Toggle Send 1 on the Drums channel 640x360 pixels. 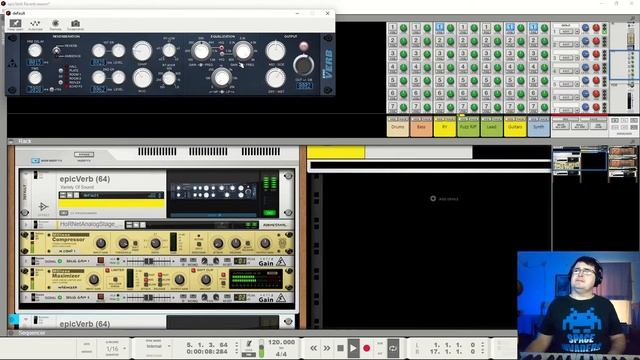[392, 28]
